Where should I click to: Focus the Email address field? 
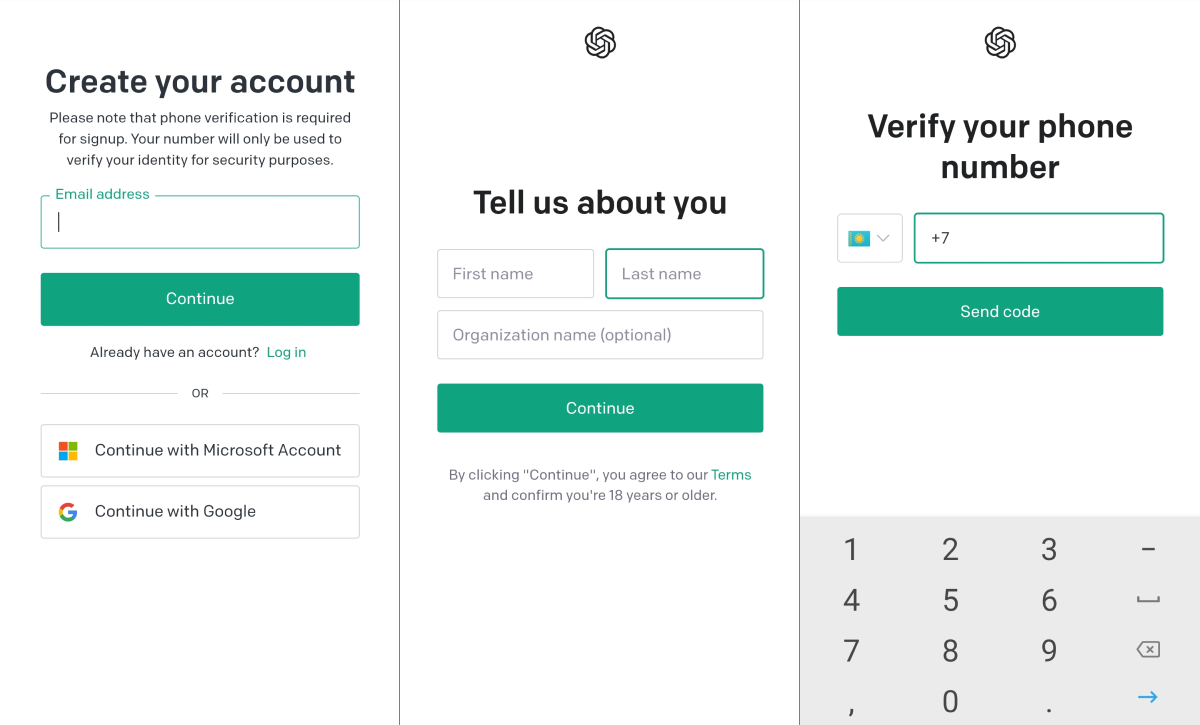pos(200,222)
